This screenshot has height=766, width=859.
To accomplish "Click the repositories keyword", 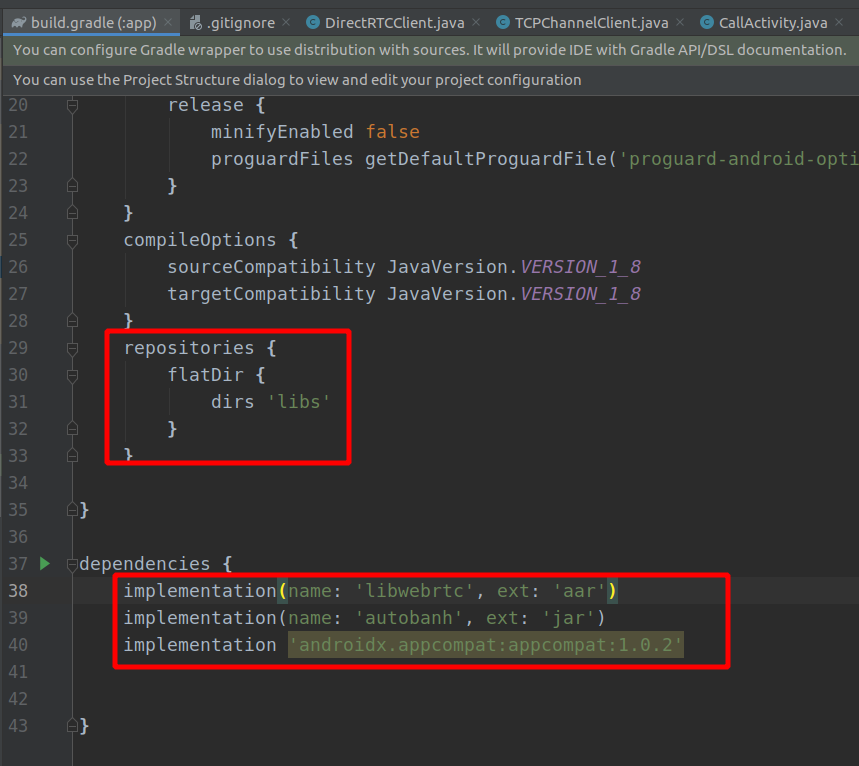I will coord(188,348).
